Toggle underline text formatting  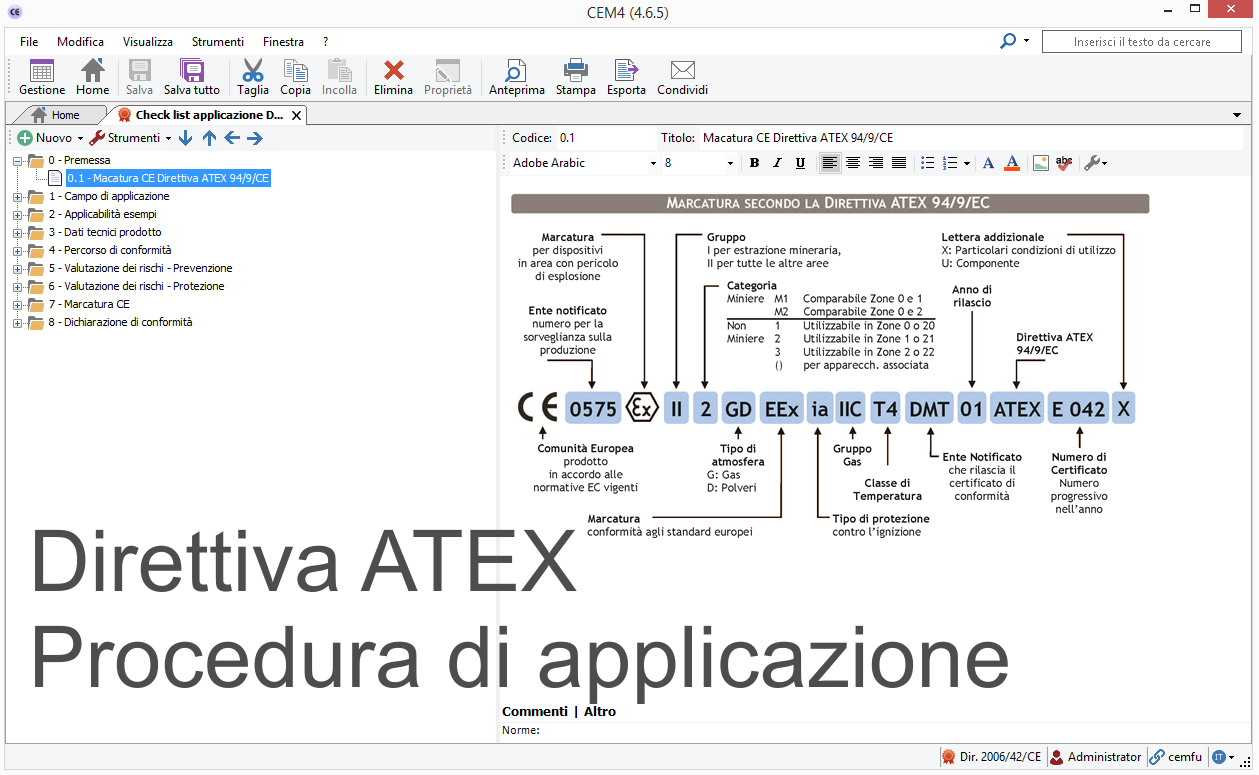tap(800, 163)
